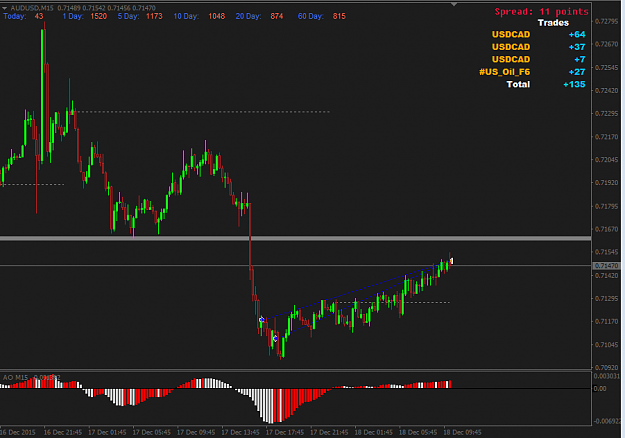This screenshot has width=625, height=438.
Task: Click the total profit value '+135'
Action: tap(574, 84)
